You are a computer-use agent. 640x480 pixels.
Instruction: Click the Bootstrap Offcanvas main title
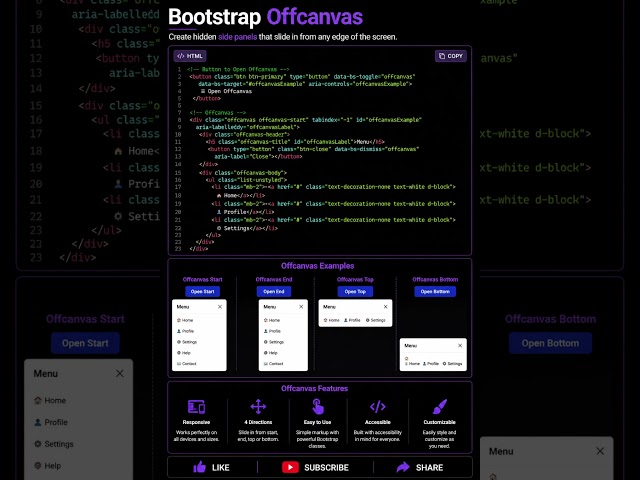[265, 17]
